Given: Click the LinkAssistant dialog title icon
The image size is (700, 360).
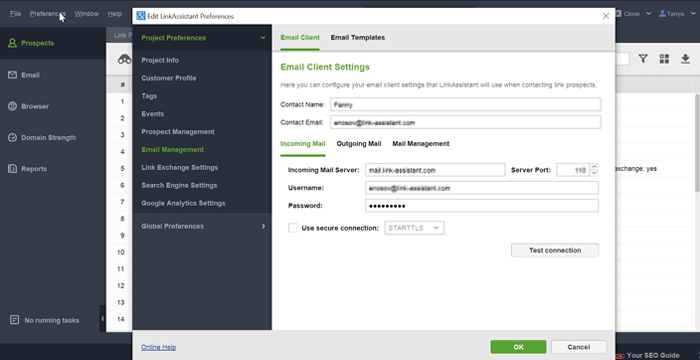Looking at the screenshot, I should pos(141,16).
